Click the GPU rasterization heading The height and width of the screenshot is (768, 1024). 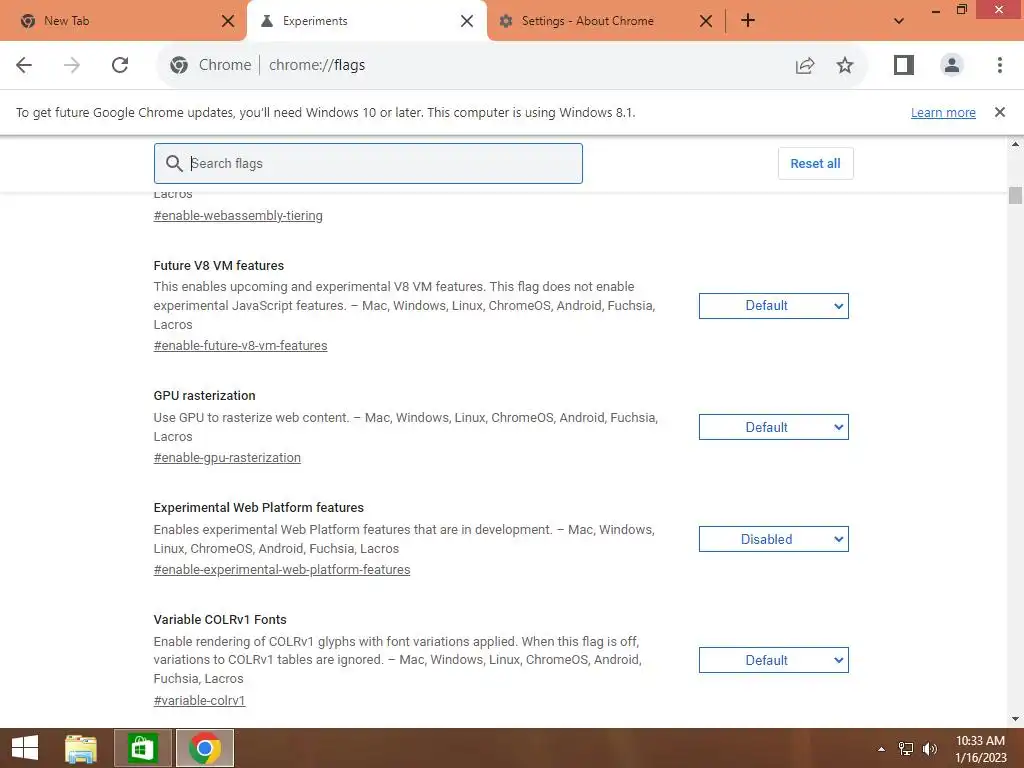point(204,396)
